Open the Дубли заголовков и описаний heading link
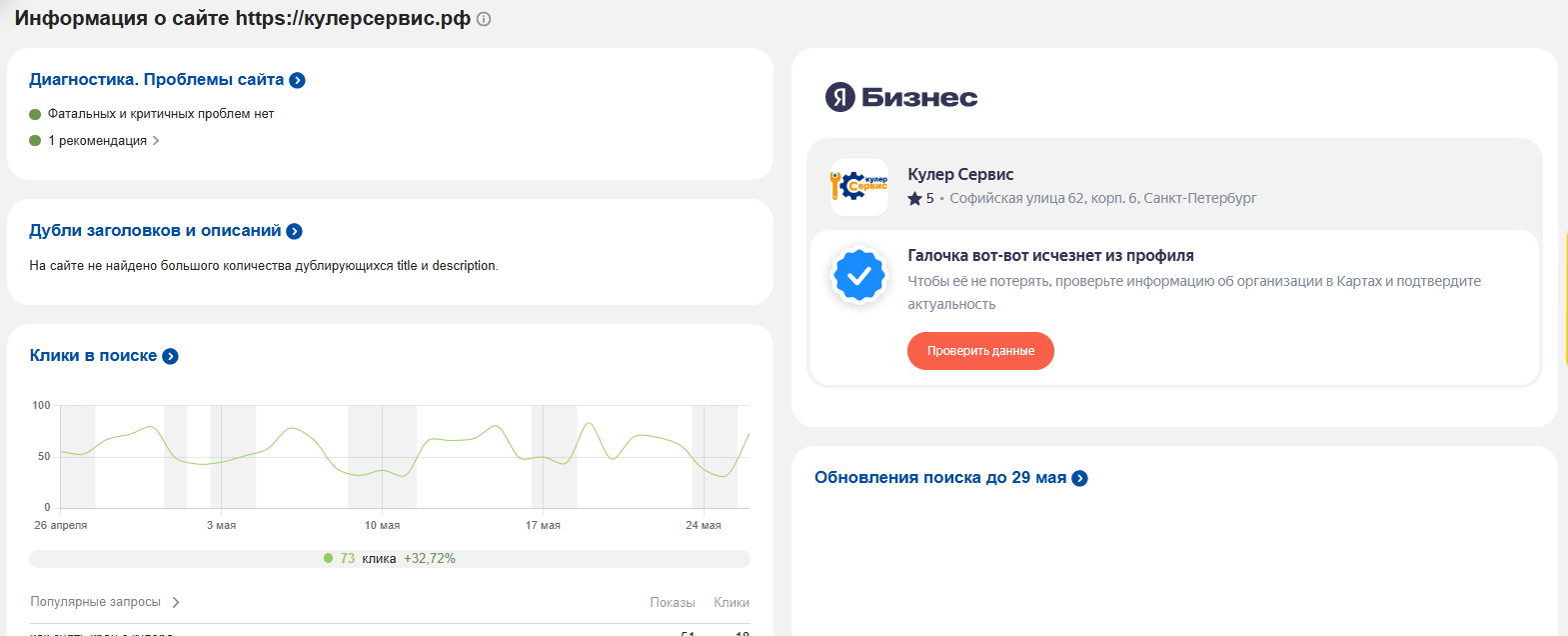 coord(155,230)
